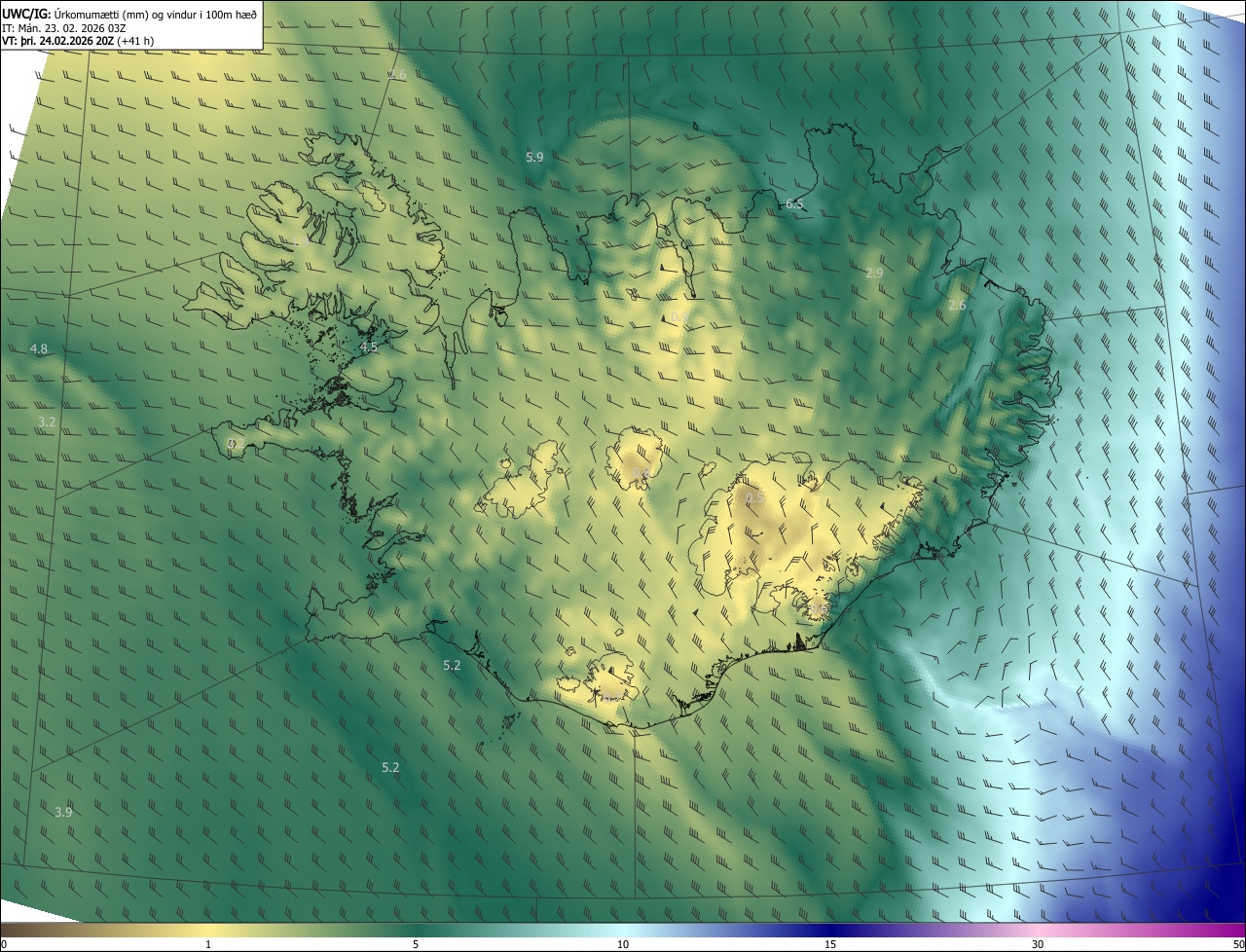Click the 4.5 value at Breiðafjörður bay
Viewport: 1246px width, 952px height.
click(369, 348)
